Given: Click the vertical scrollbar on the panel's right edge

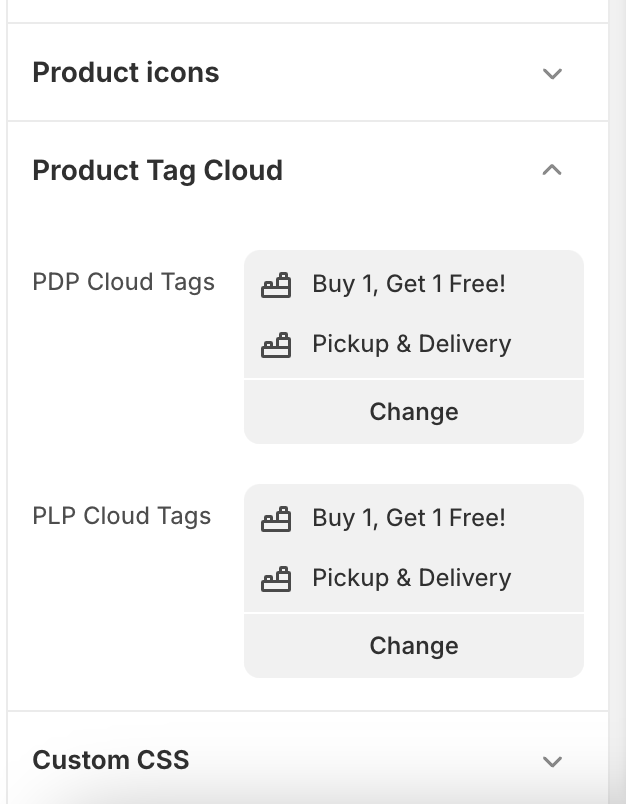Looking at the screenshot, I should point(617,400).
